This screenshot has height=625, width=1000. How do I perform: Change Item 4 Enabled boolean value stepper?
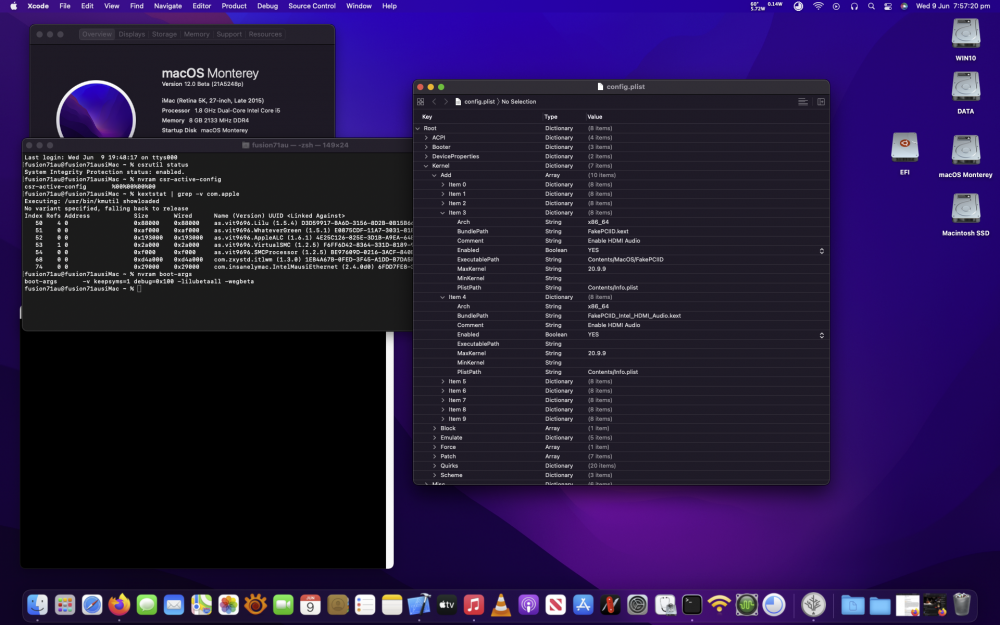pos(821,335)
